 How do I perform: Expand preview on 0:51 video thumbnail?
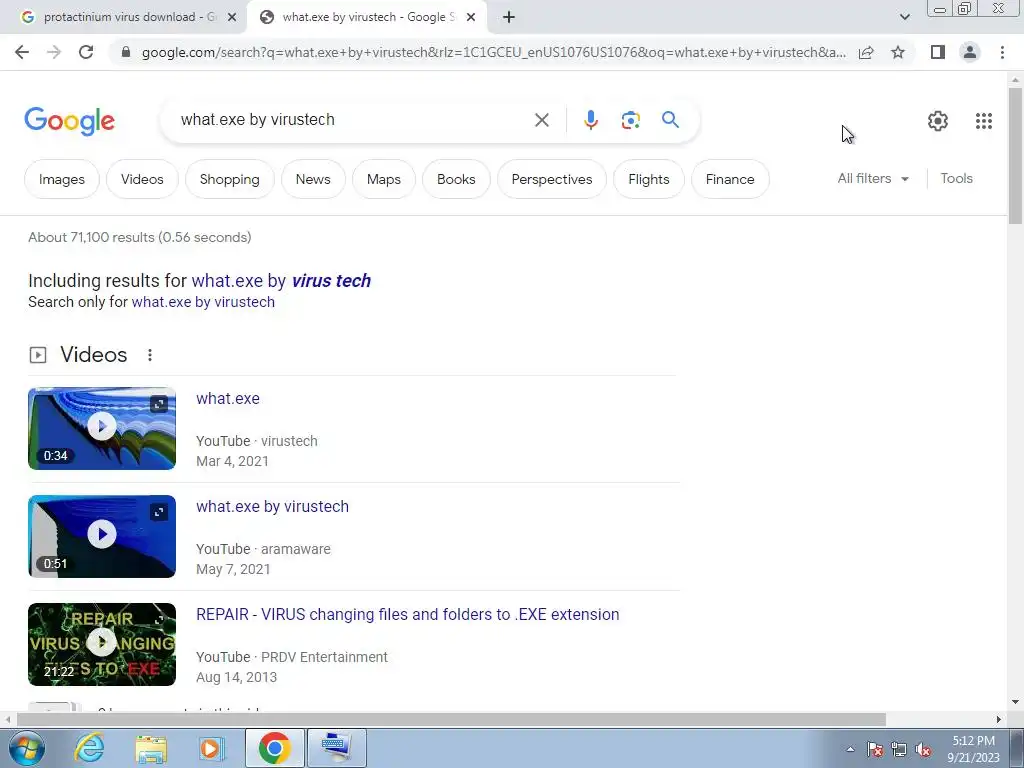[x=159, y=512]
